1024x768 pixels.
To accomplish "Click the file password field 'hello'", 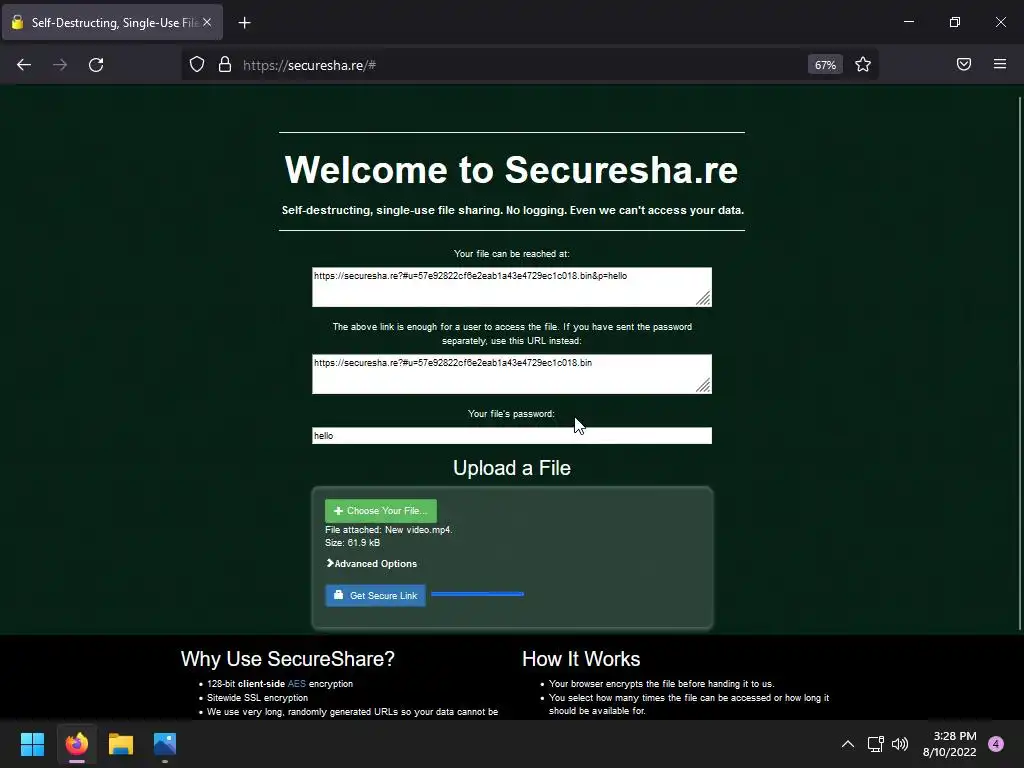I will click(x=511, y=436).
